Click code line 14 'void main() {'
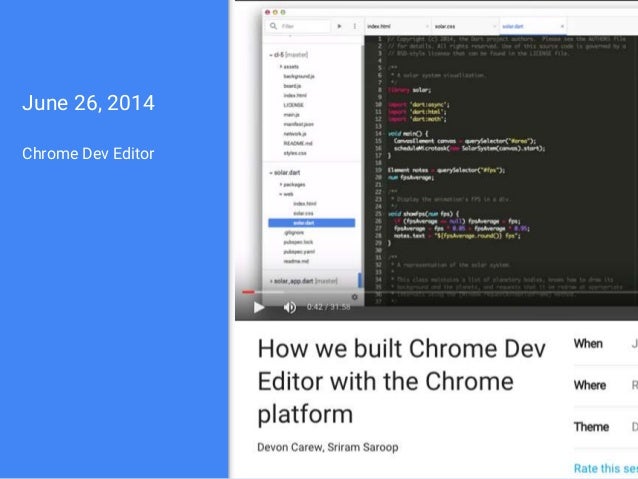The image size is (638, 479). [408, 133]
